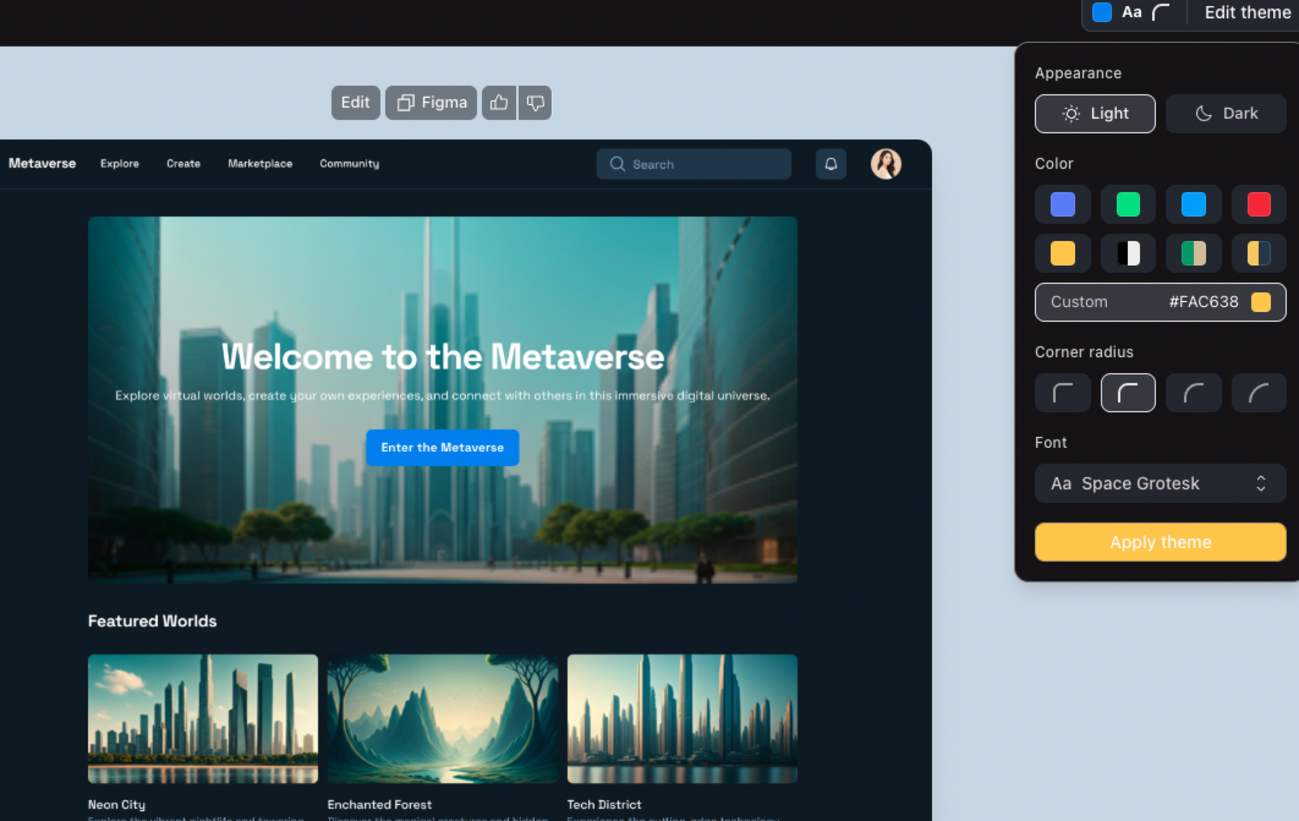Click the Search input field
Viewport: 1299px width, 821px height.
click(x=694, y=164)
